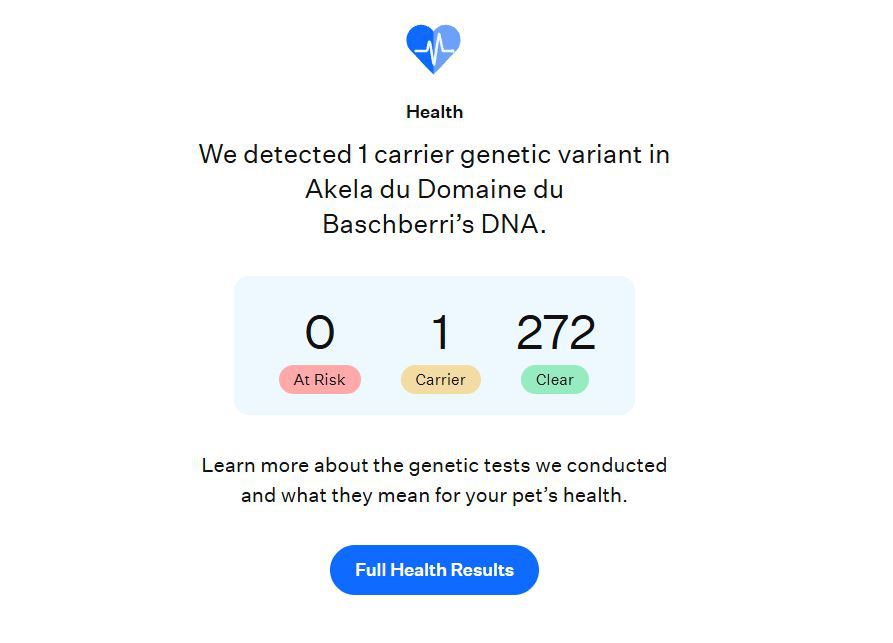Select the 'and what they mean' phrase

(335, 495)
